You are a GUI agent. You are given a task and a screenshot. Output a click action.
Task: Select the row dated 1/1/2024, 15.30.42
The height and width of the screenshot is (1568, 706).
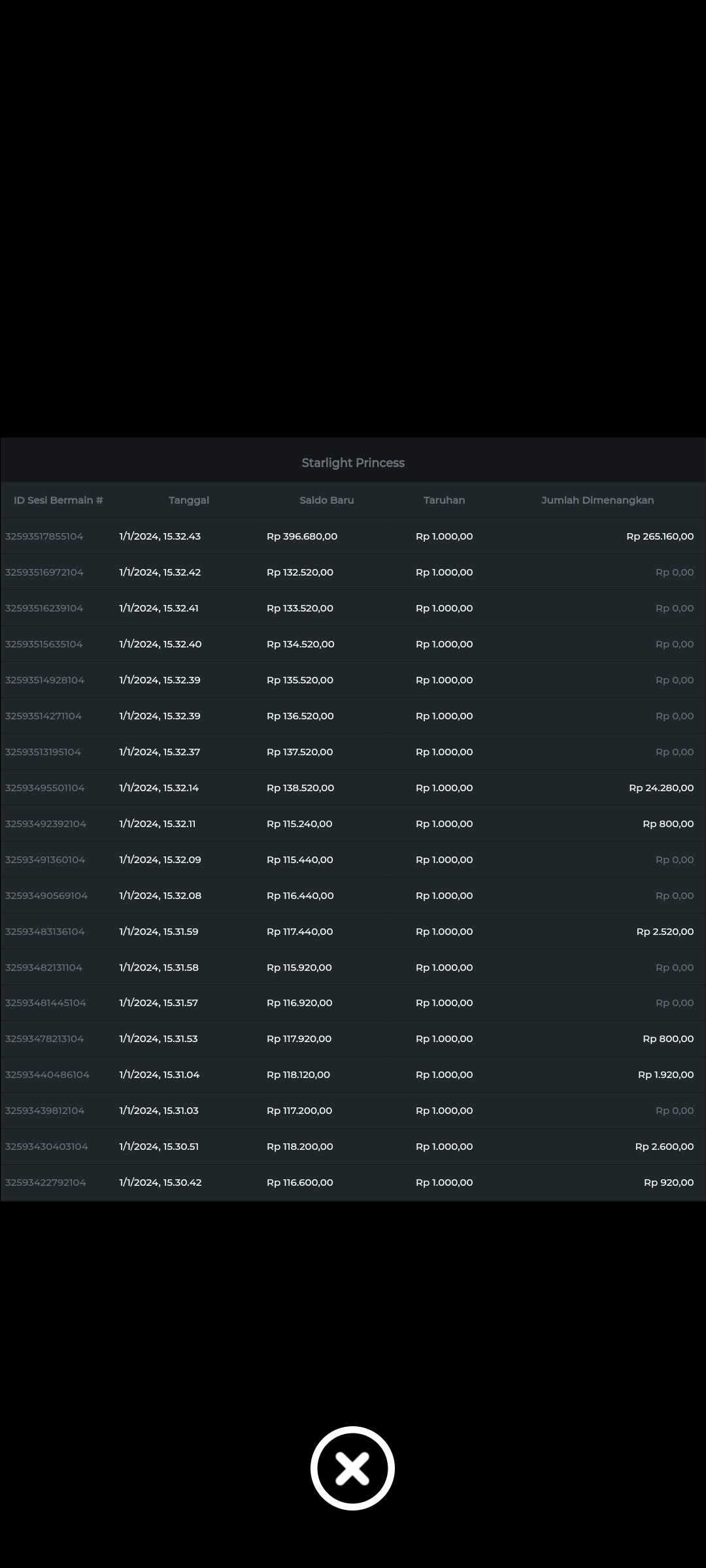point(160,1183)
